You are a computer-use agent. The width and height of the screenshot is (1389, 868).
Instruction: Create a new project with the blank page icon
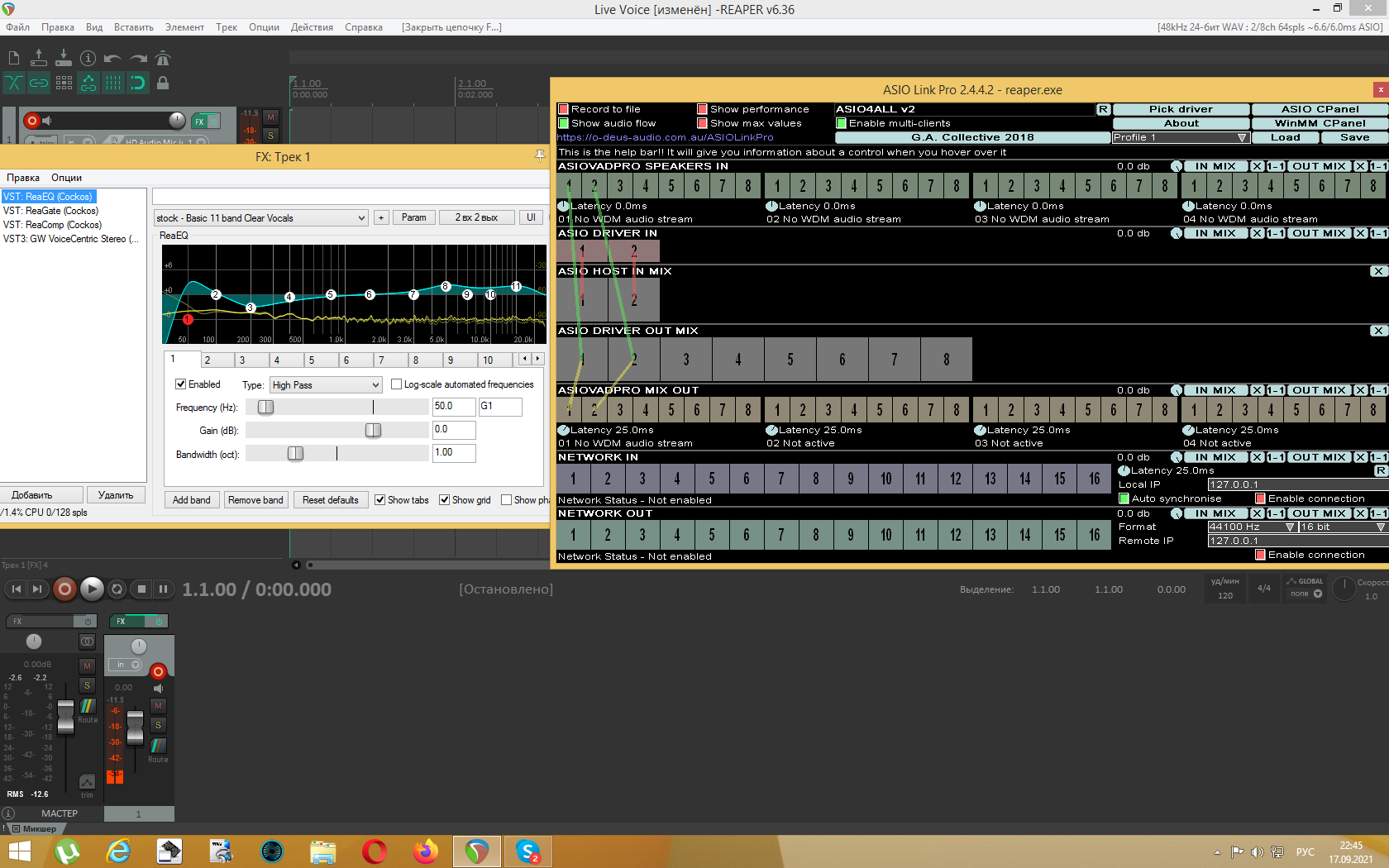pyautogui.click(x=14, y=58)
